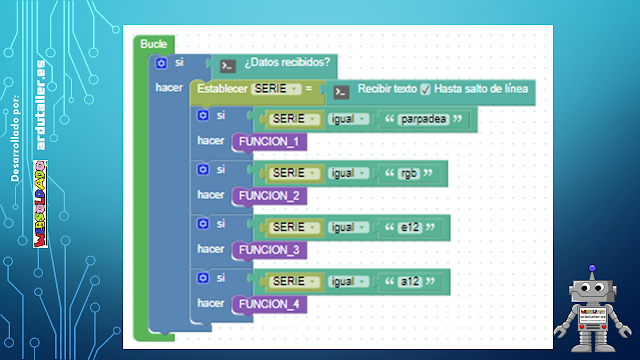The height and width of the screenshot is (360, 640).
Task: Click 'hacer' label next to FUNCION_2
Action: [x=211, y=195]
